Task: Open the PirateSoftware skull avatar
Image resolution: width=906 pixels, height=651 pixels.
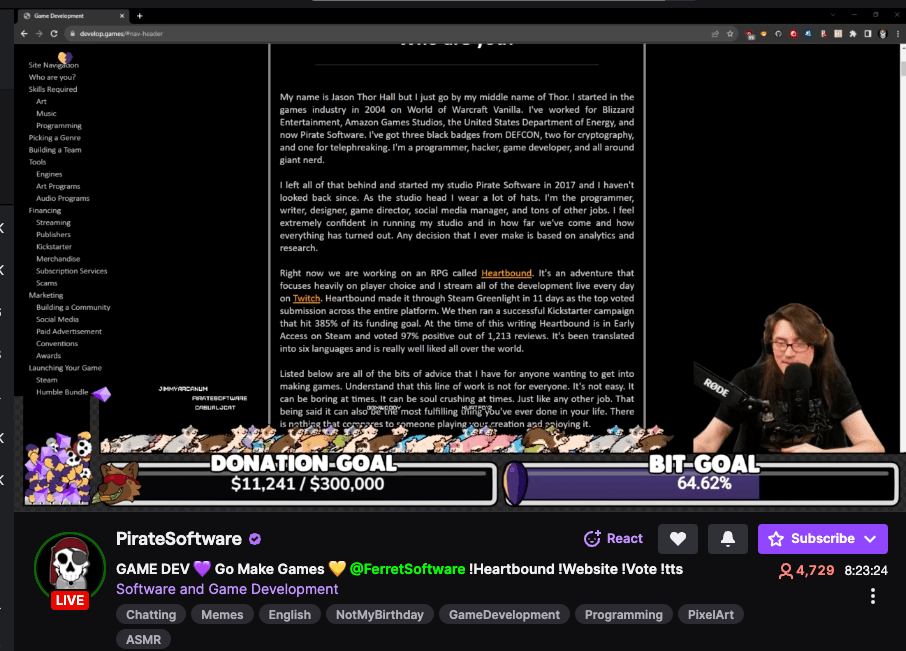Action: 70,568
